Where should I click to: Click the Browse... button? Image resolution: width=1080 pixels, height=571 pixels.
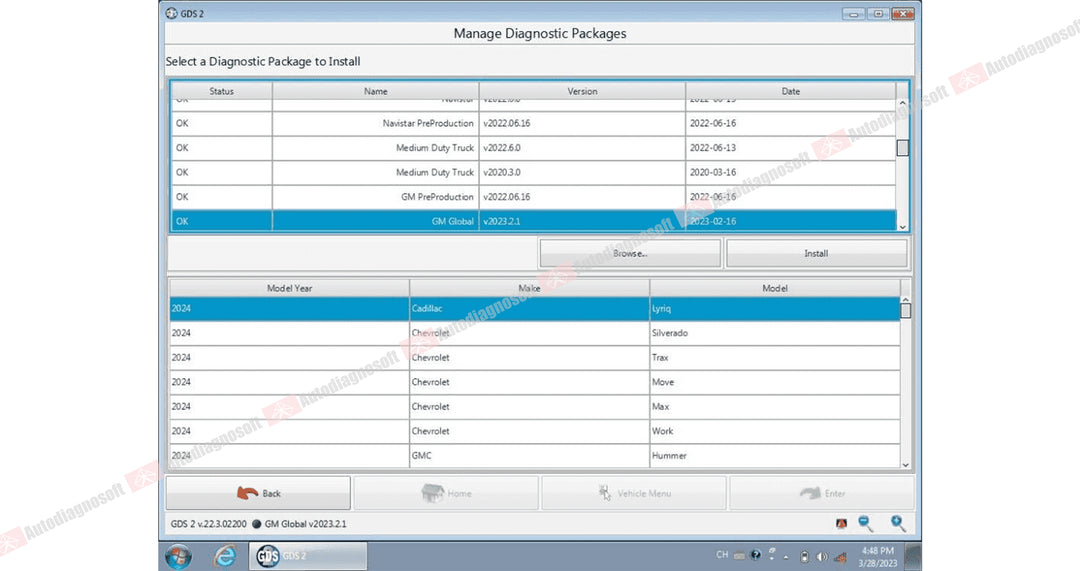(630, 253)
